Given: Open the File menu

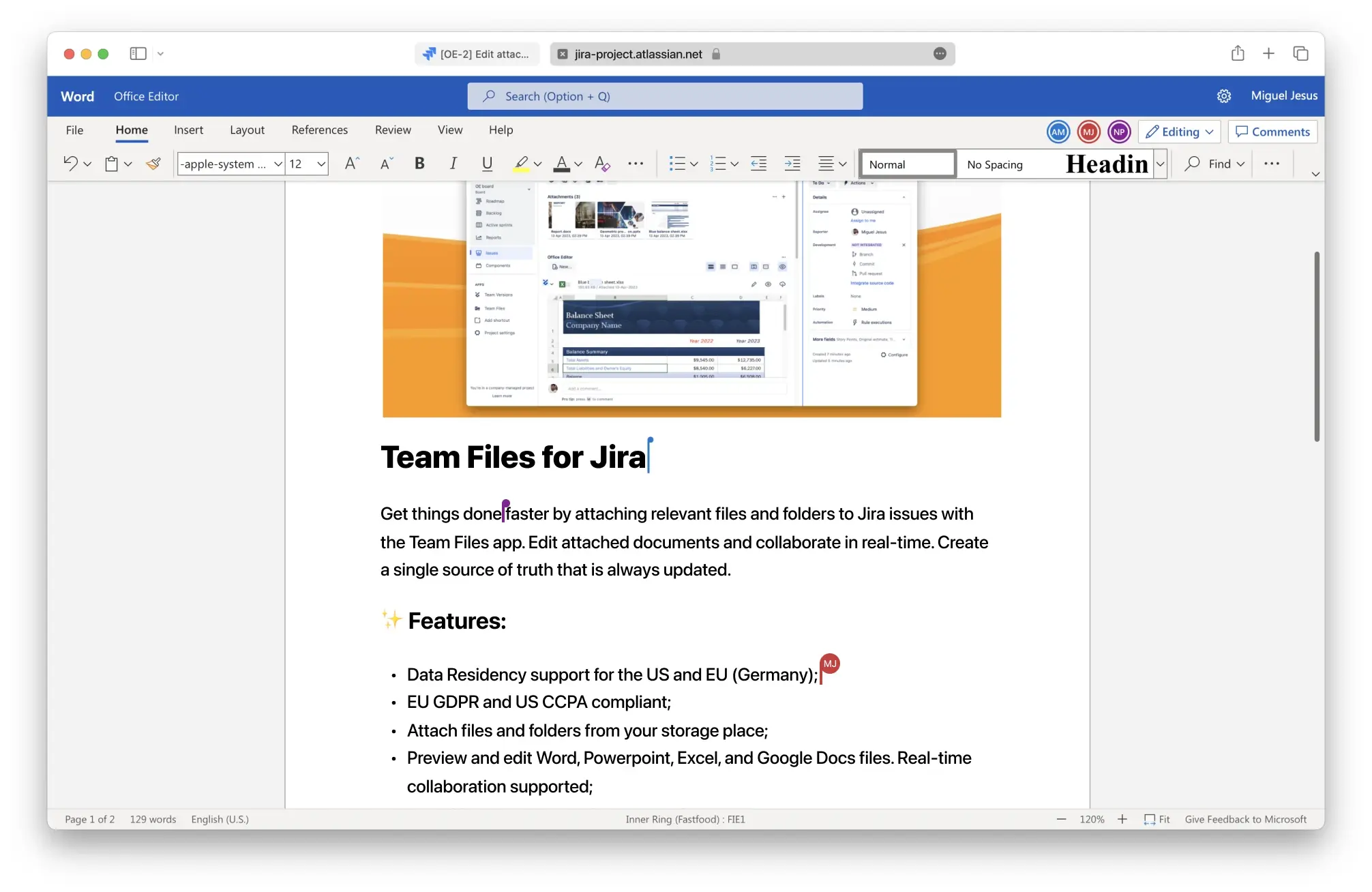Looking at the screenshot, I should [x=74, y=130].
